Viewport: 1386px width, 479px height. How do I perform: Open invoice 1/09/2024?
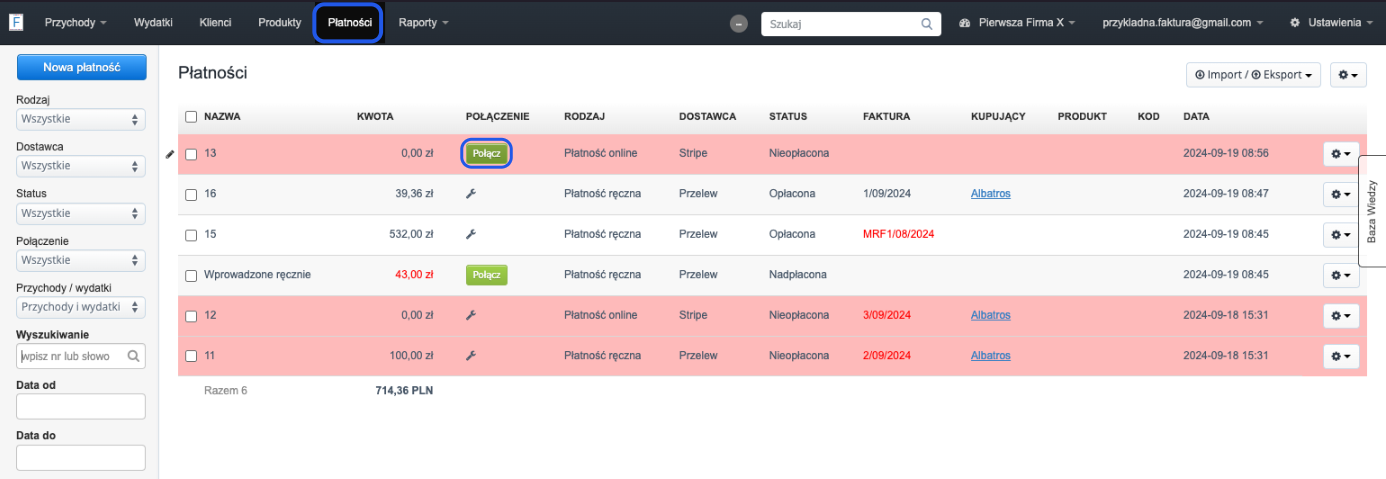pyautogui.click(x=887, y=194)
